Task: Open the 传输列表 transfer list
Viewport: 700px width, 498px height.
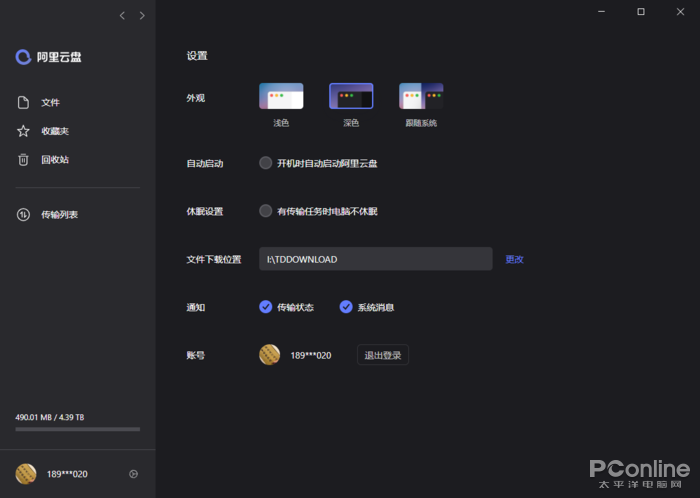Action: (x=47, y=215)
